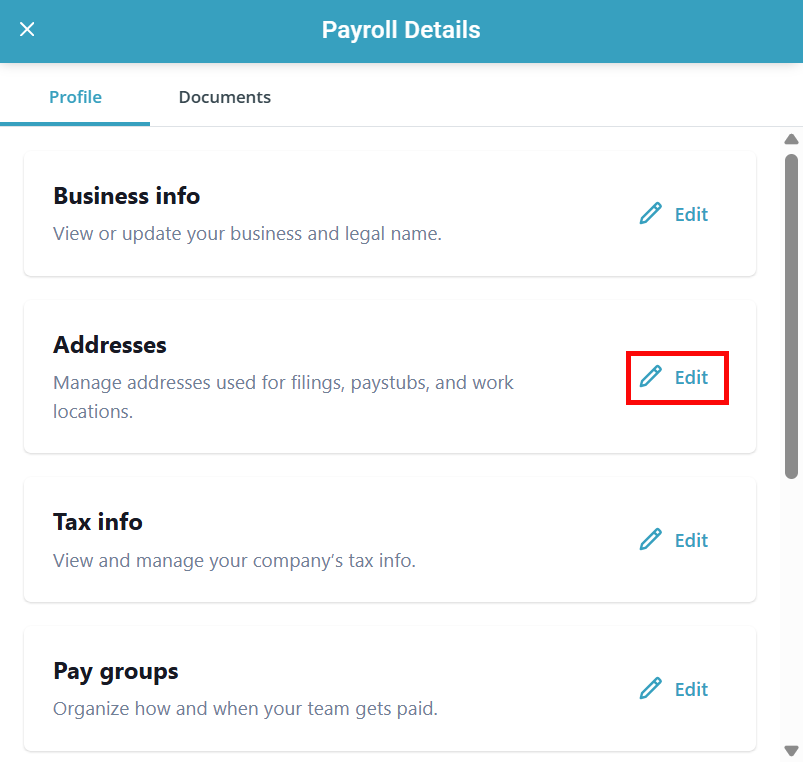Choose the Edit label for Pay groups
The image size is (803, 762).
(x=691, y=689)
